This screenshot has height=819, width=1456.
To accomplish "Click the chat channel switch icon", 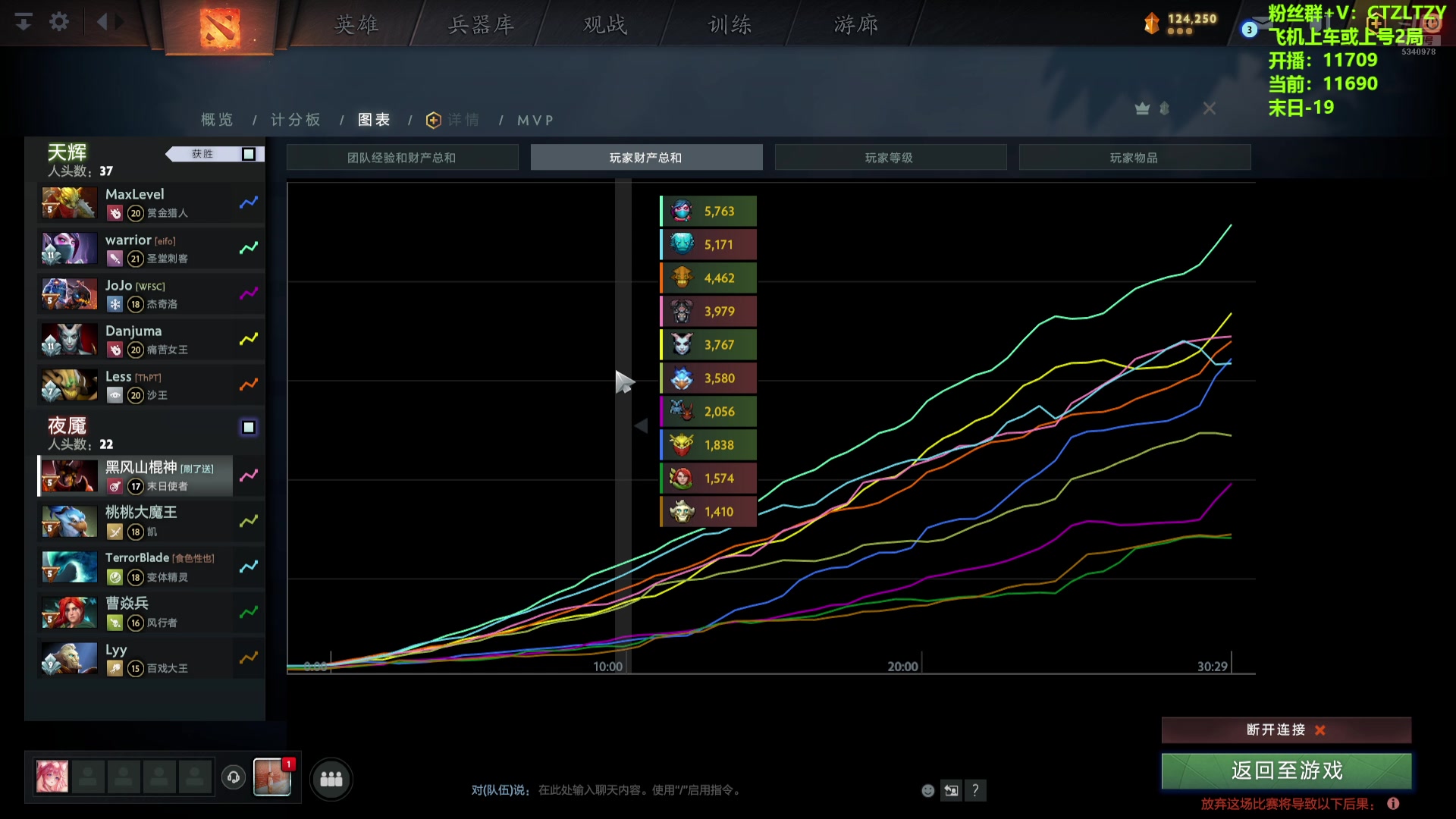I will coord(951,790).
